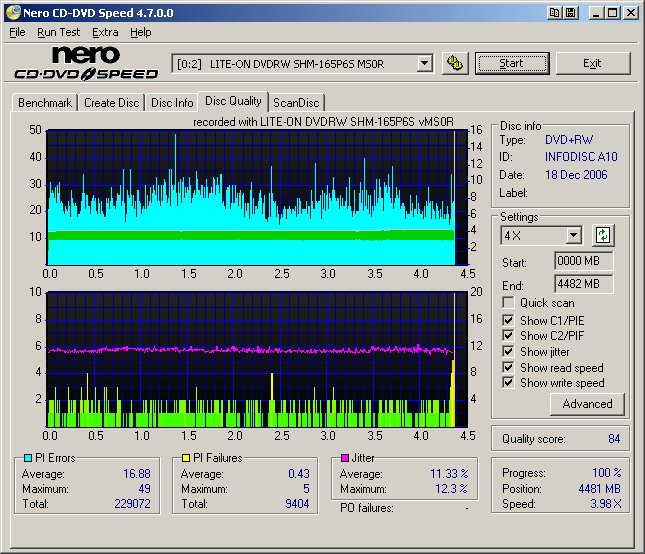This screenshot has width=645, height=554.
Task: Switch to the Create Disc tab
Action: tap(111, 102)
